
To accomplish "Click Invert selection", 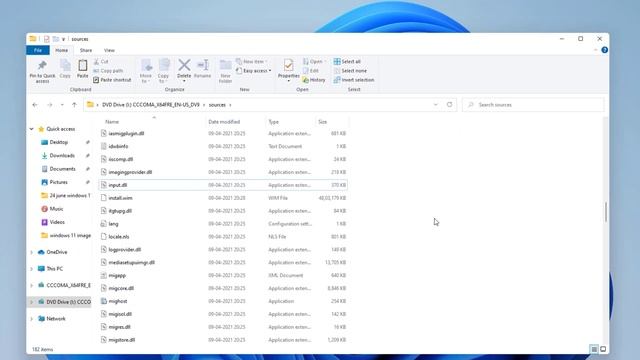I will 353,80.
